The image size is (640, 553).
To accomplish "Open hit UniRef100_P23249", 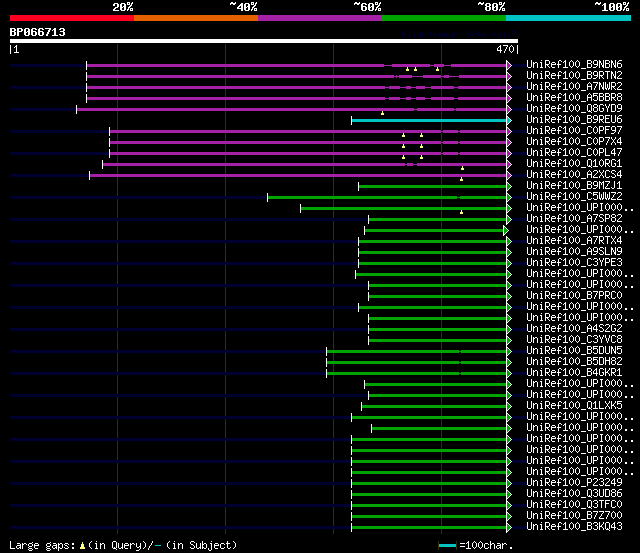I will 574,483.
